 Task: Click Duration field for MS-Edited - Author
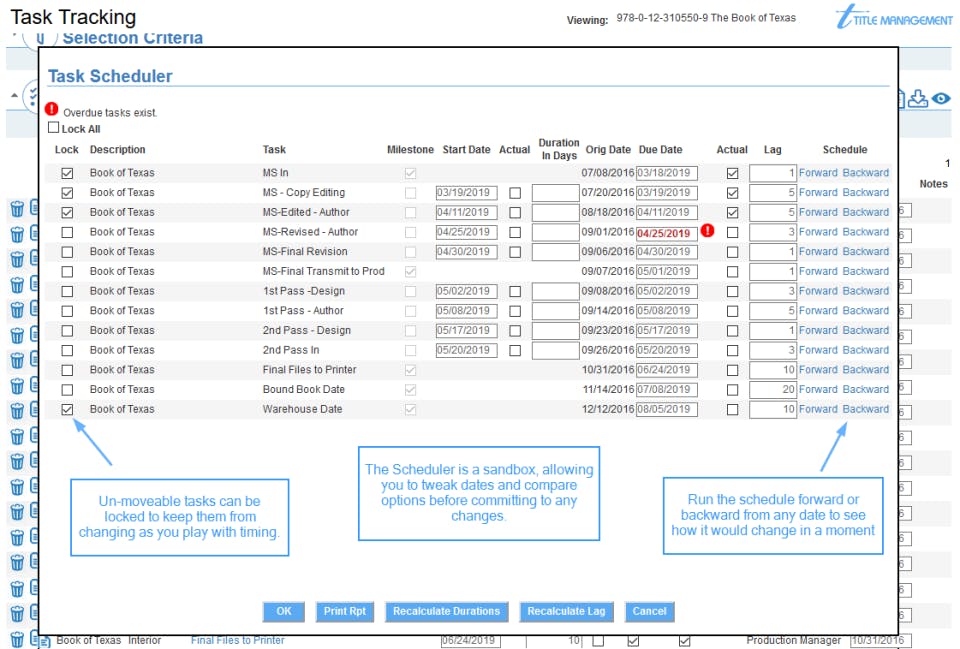point(555,212)
